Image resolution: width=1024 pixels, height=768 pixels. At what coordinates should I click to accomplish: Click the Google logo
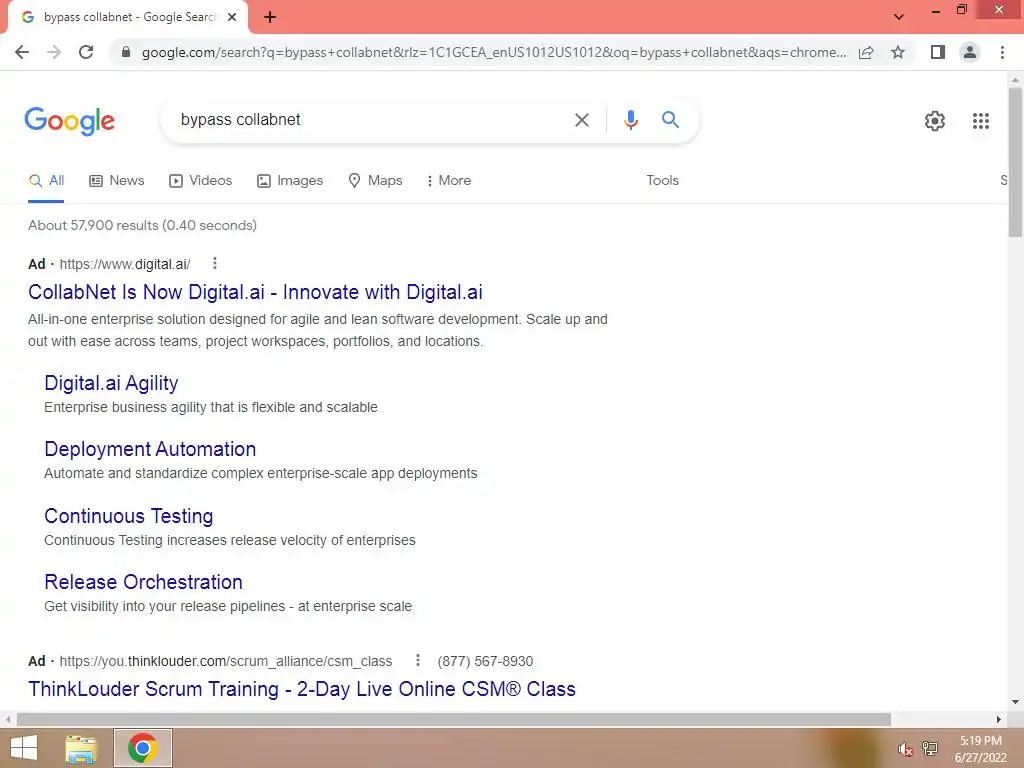[x=70, y=121]
